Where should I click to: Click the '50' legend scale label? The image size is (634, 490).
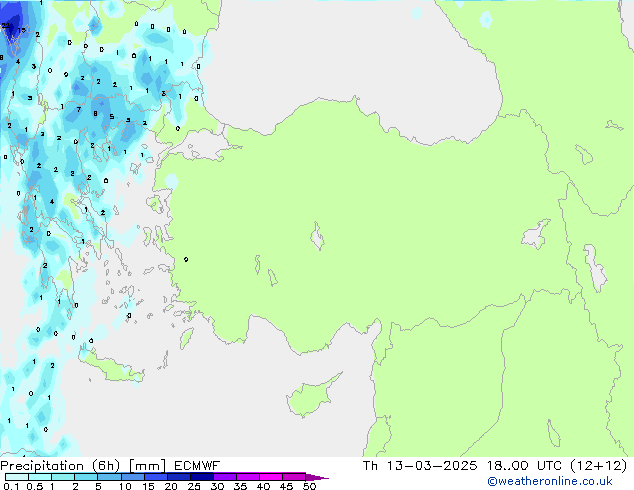tap(309, 486)
